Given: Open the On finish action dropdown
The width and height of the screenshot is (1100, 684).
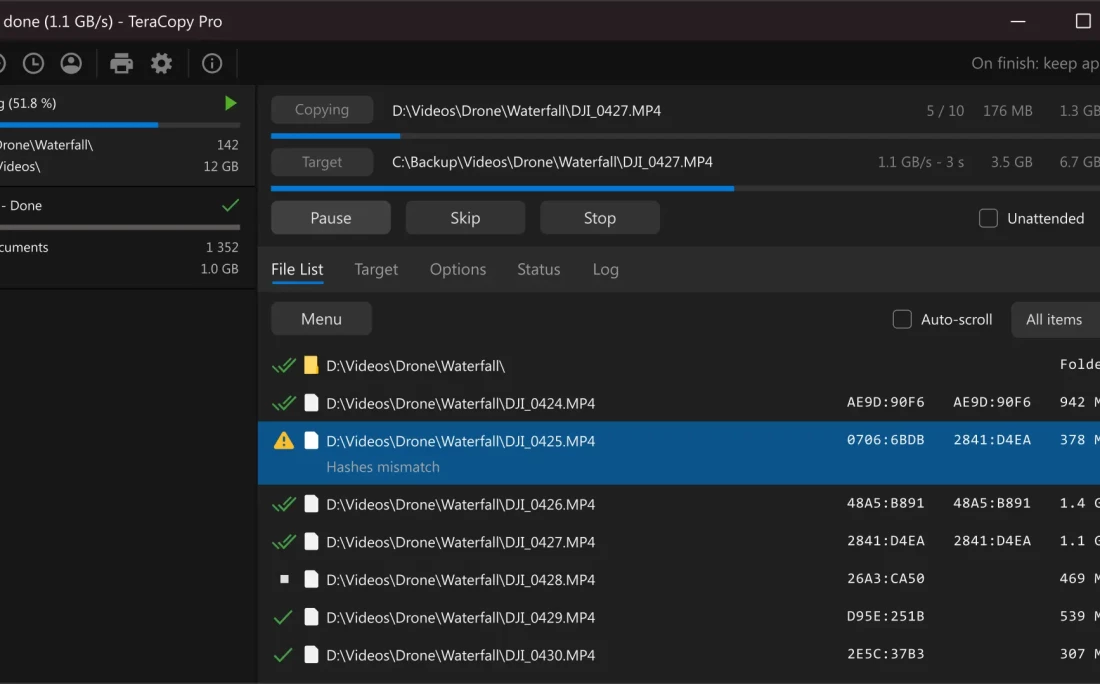Looking at the screenshot, I should point(1034,64).
